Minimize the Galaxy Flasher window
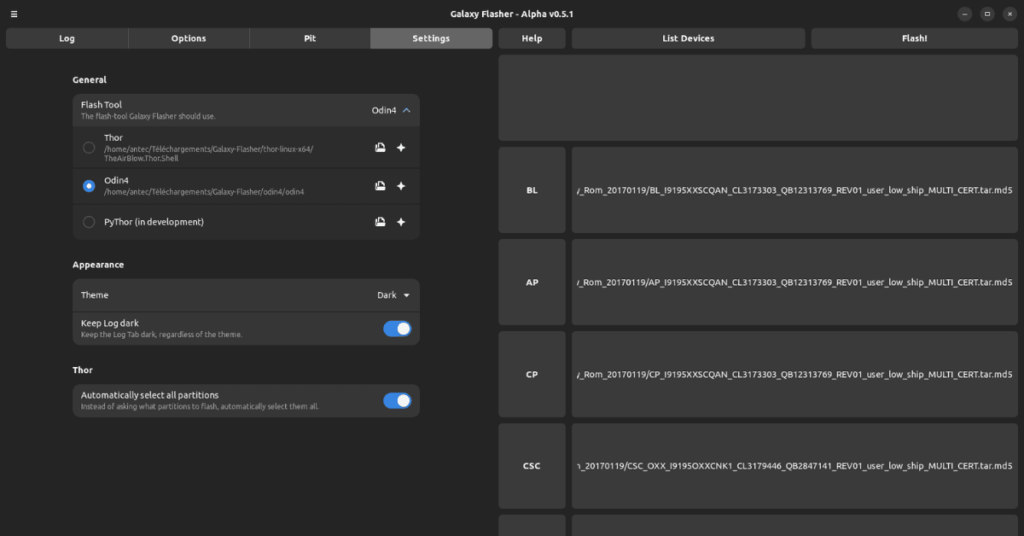The height and width of the screenshot is (536, 1024). point(965,14)
